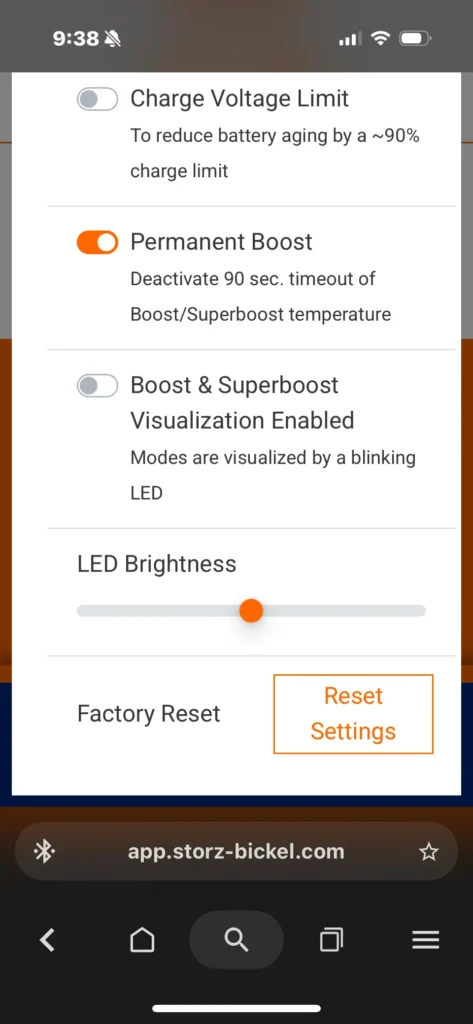This screenshot has width=473, height=1024.
Task: Tap the Wi-Fi status icon
Action: pyautogui.click(x=380, y=39)
